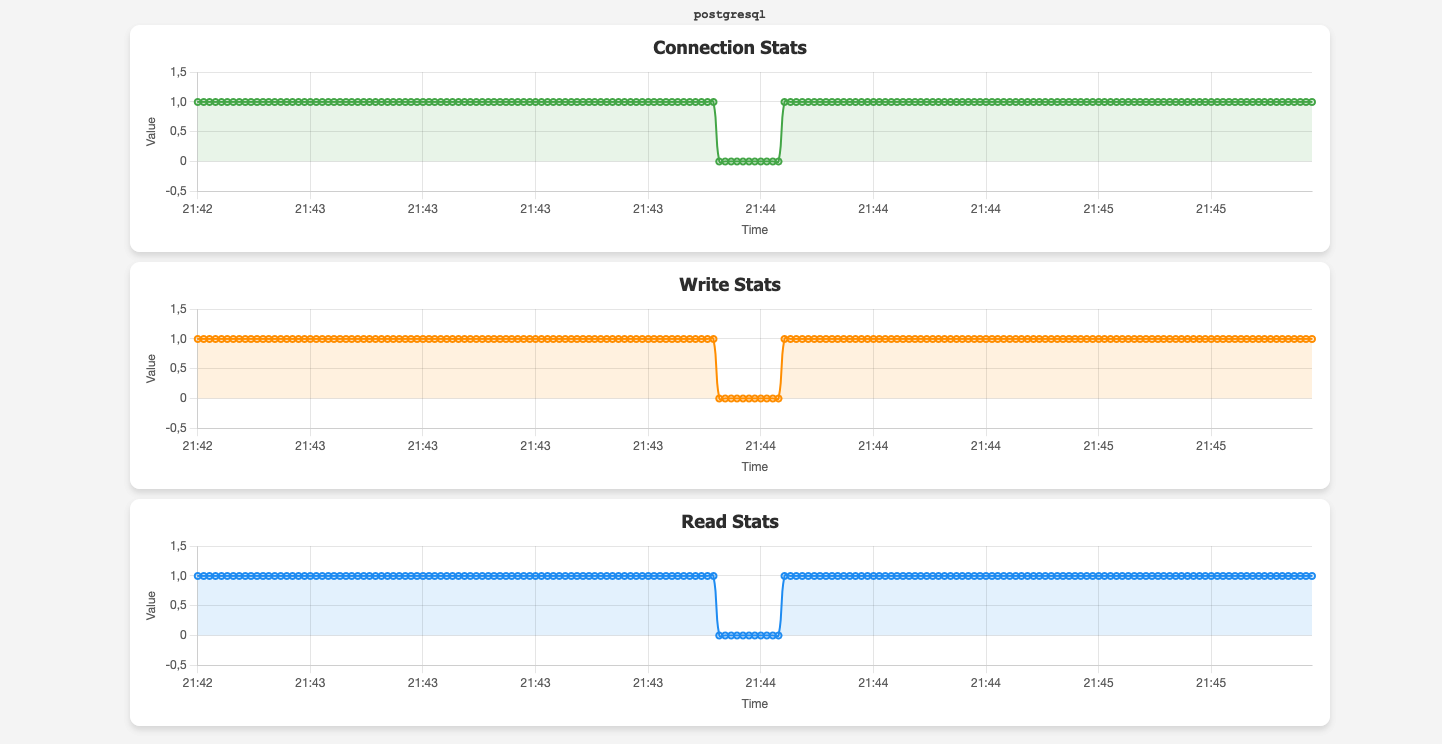Select the first green data point on Connection Stats
This screenshot has height=744, width=1442.
(x=198, y=101)
